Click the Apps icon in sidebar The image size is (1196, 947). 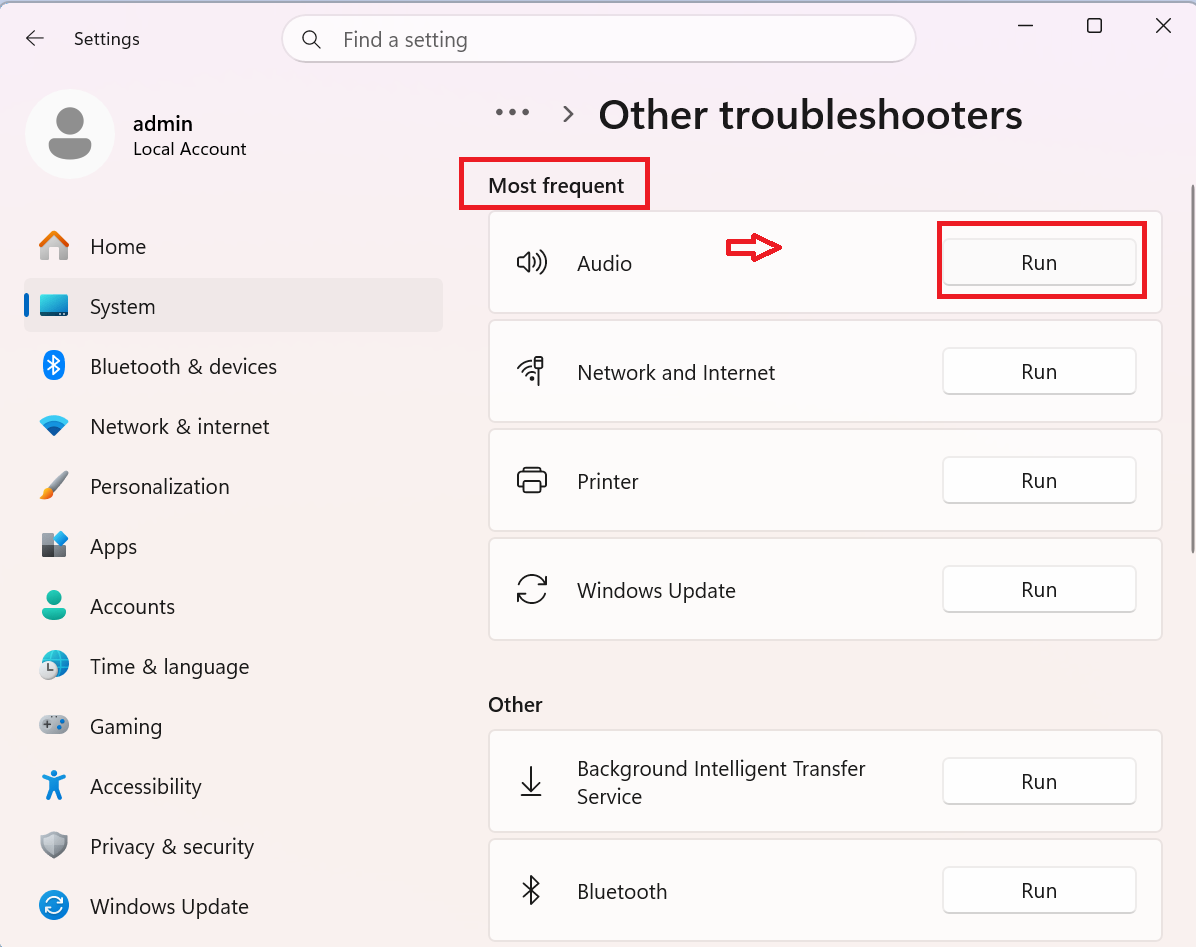tap(54, 545)
